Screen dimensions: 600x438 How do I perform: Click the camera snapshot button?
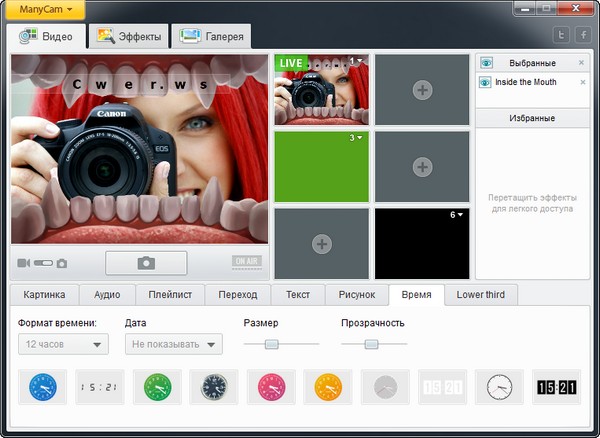(146, 263)
